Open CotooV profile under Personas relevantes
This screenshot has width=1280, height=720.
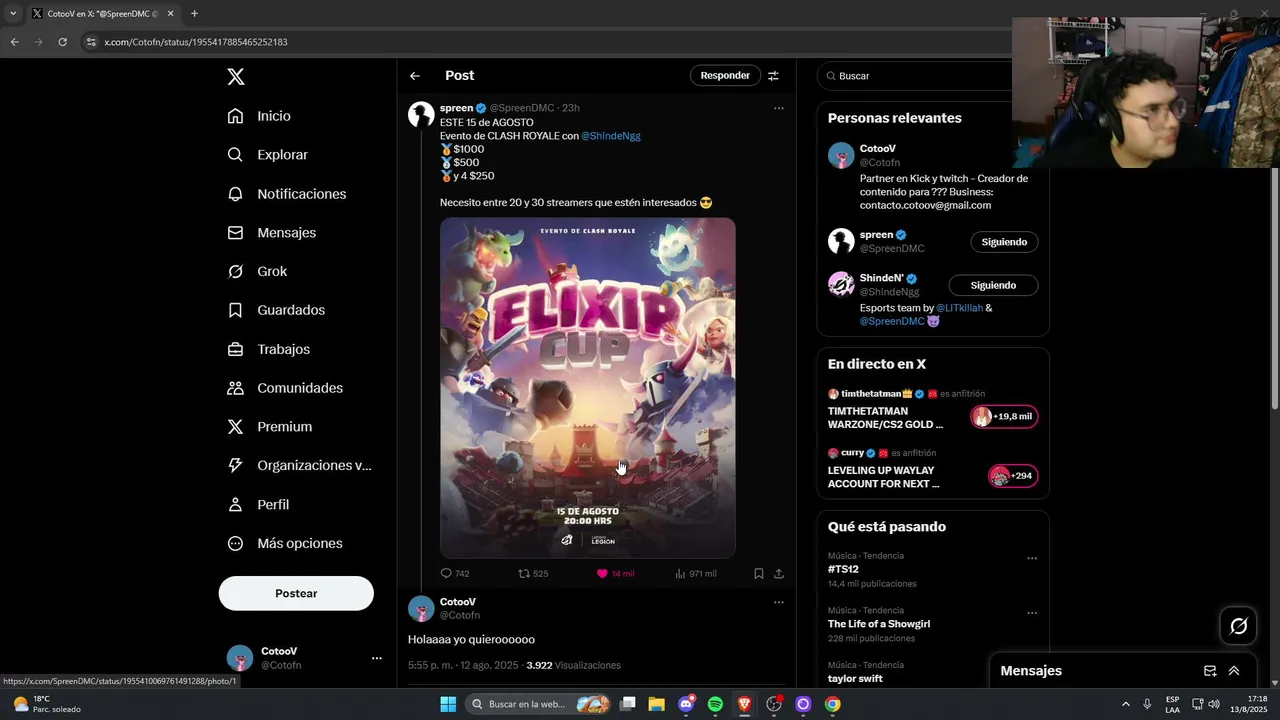pyautogui.click(x=878, y=149)
